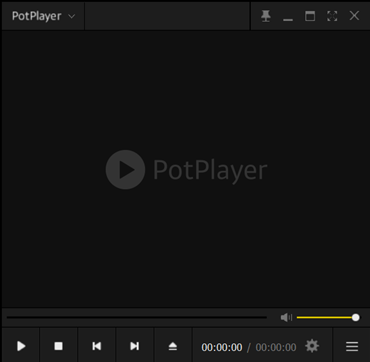Image resolution: width=370 pixels, height=362 pixels.
Task: Mute audio via the speaker icon
Action: (286, 317)
